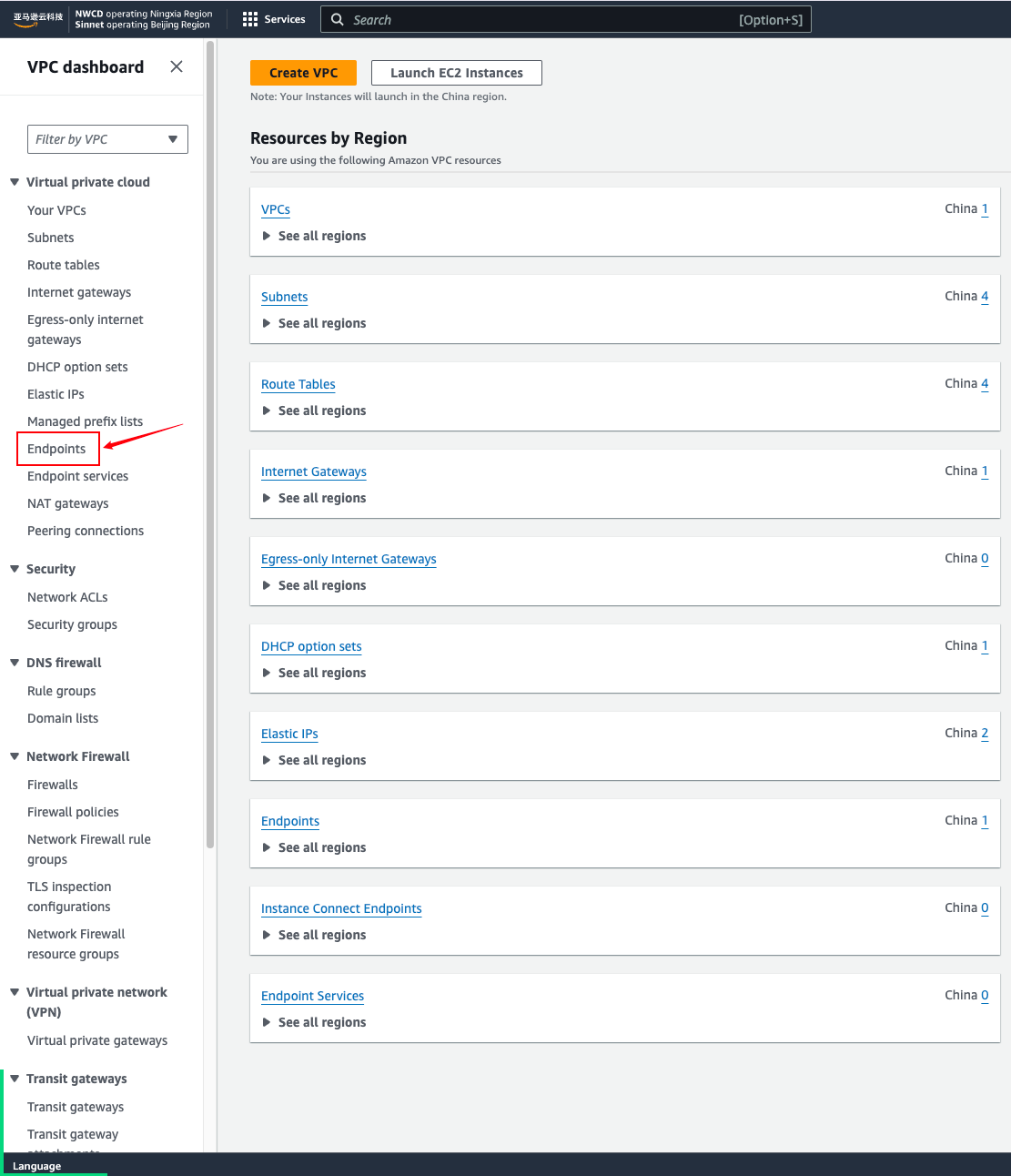Collapse the DNS firewall section
Screen dimensions: 1011x1176
(15, 663)
